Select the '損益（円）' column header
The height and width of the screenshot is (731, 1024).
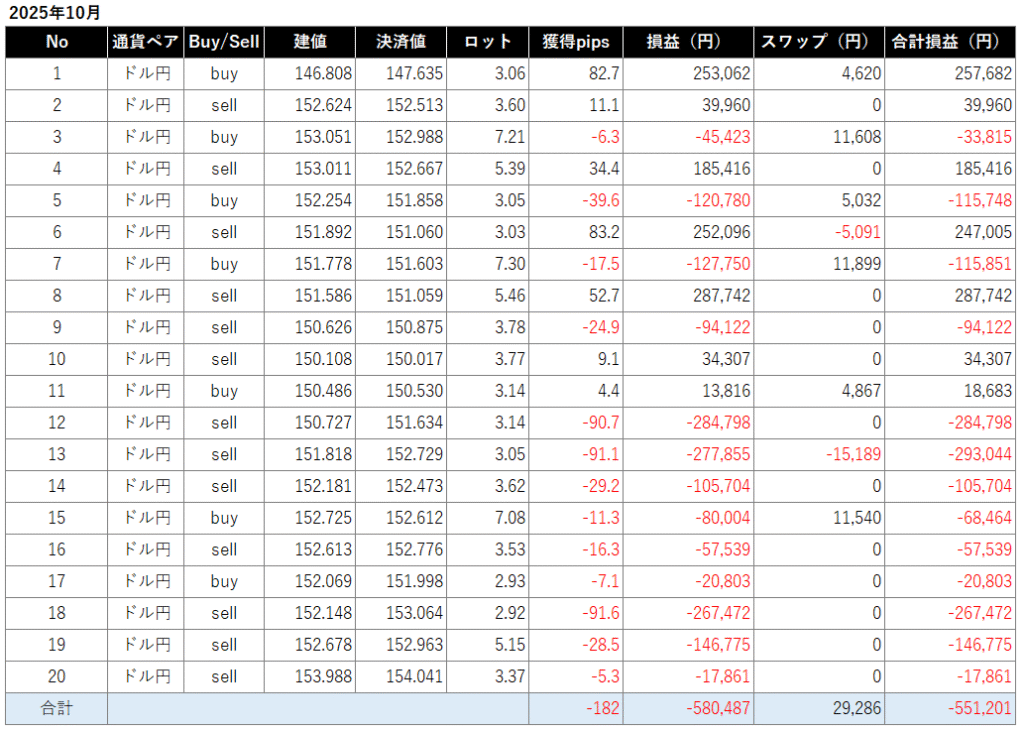(x=688, y=42)
